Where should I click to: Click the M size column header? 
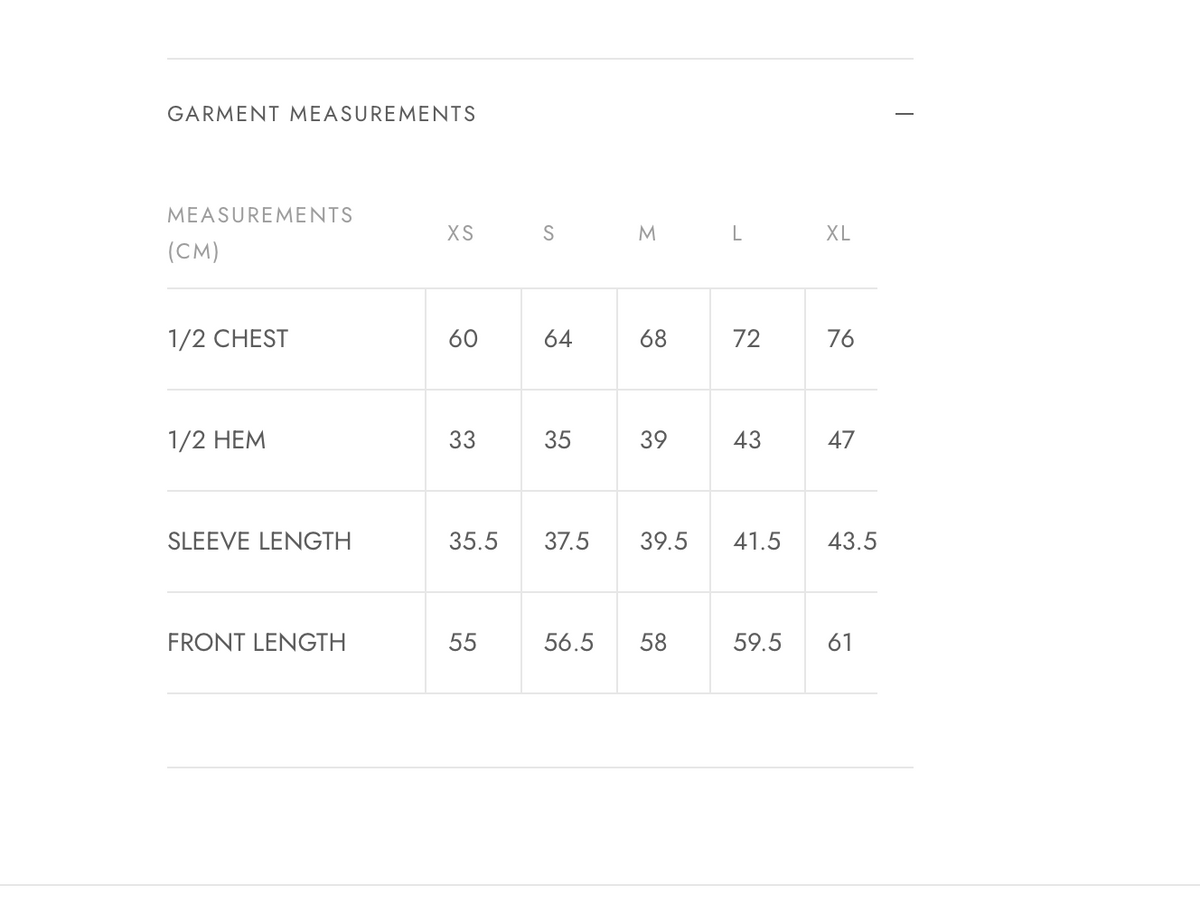click(x=647, y=234)
